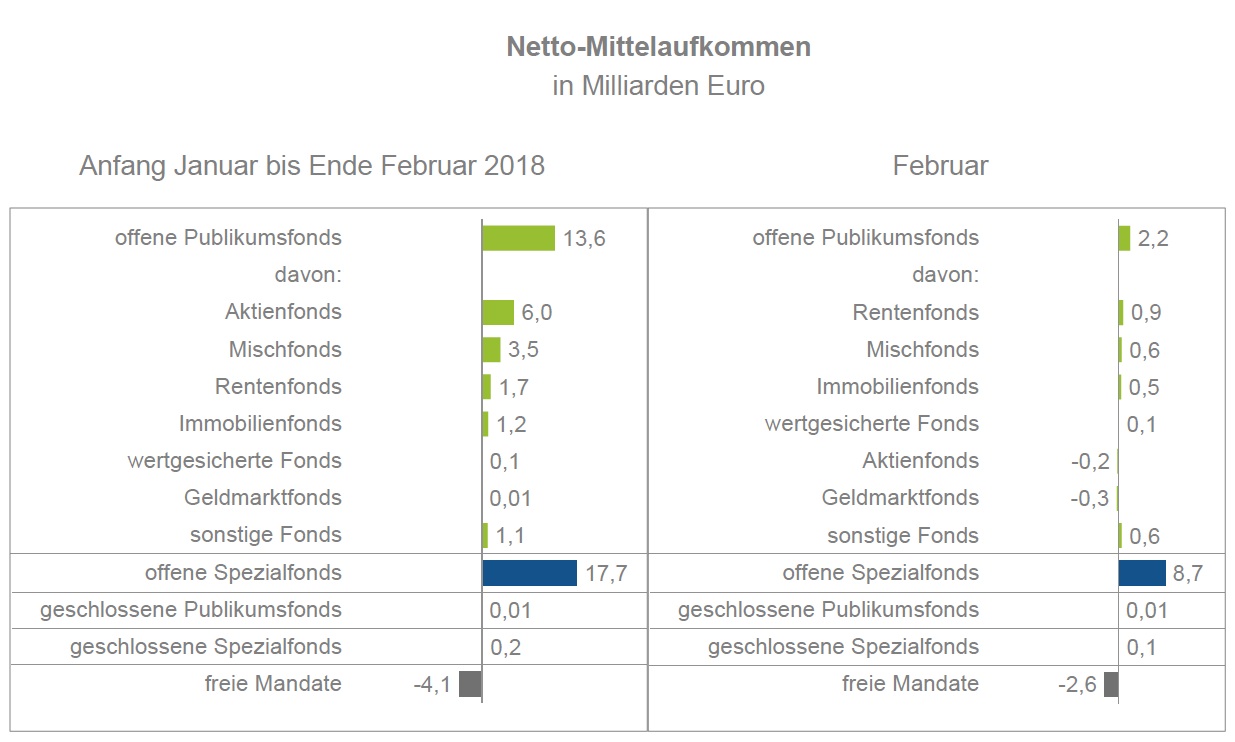Screen dimensions: 1235x742
Task: Click the -0,2 Aktienfonds value
Action: pyautogui.click(x=1090, y=461)
